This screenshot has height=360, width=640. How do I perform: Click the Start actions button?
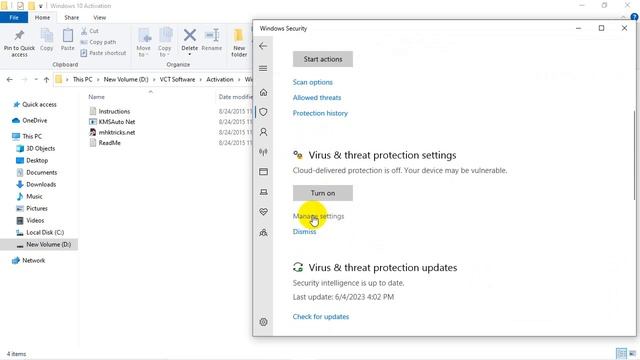[x=323, y=59]
